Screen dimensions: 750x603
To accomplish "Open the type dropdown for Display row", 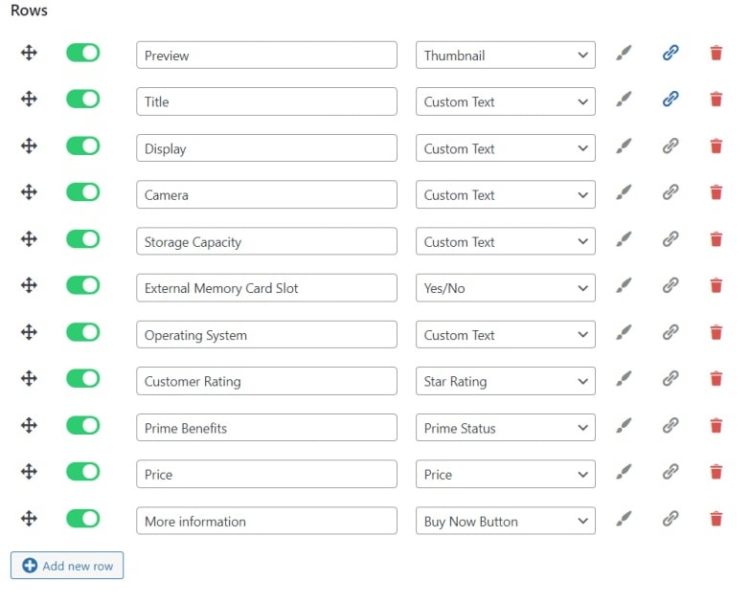I will coord(506,148).
